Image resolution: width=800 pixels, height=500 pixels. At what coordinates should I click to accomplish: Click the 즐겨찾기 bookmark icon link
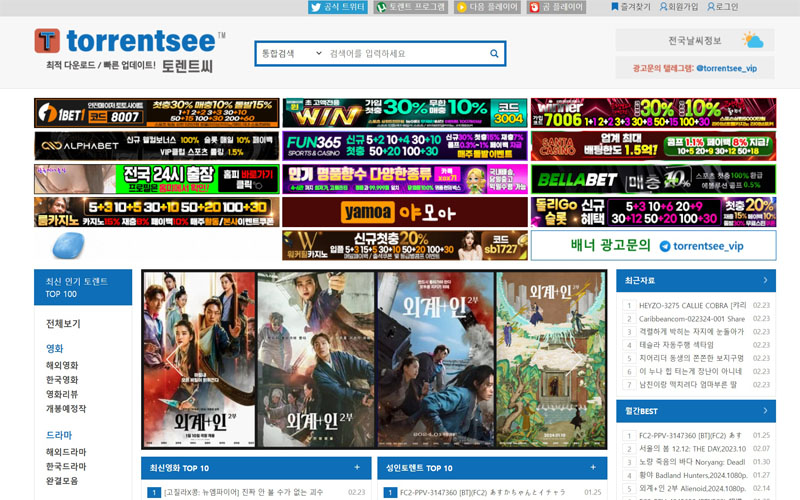tap(631, 7)
